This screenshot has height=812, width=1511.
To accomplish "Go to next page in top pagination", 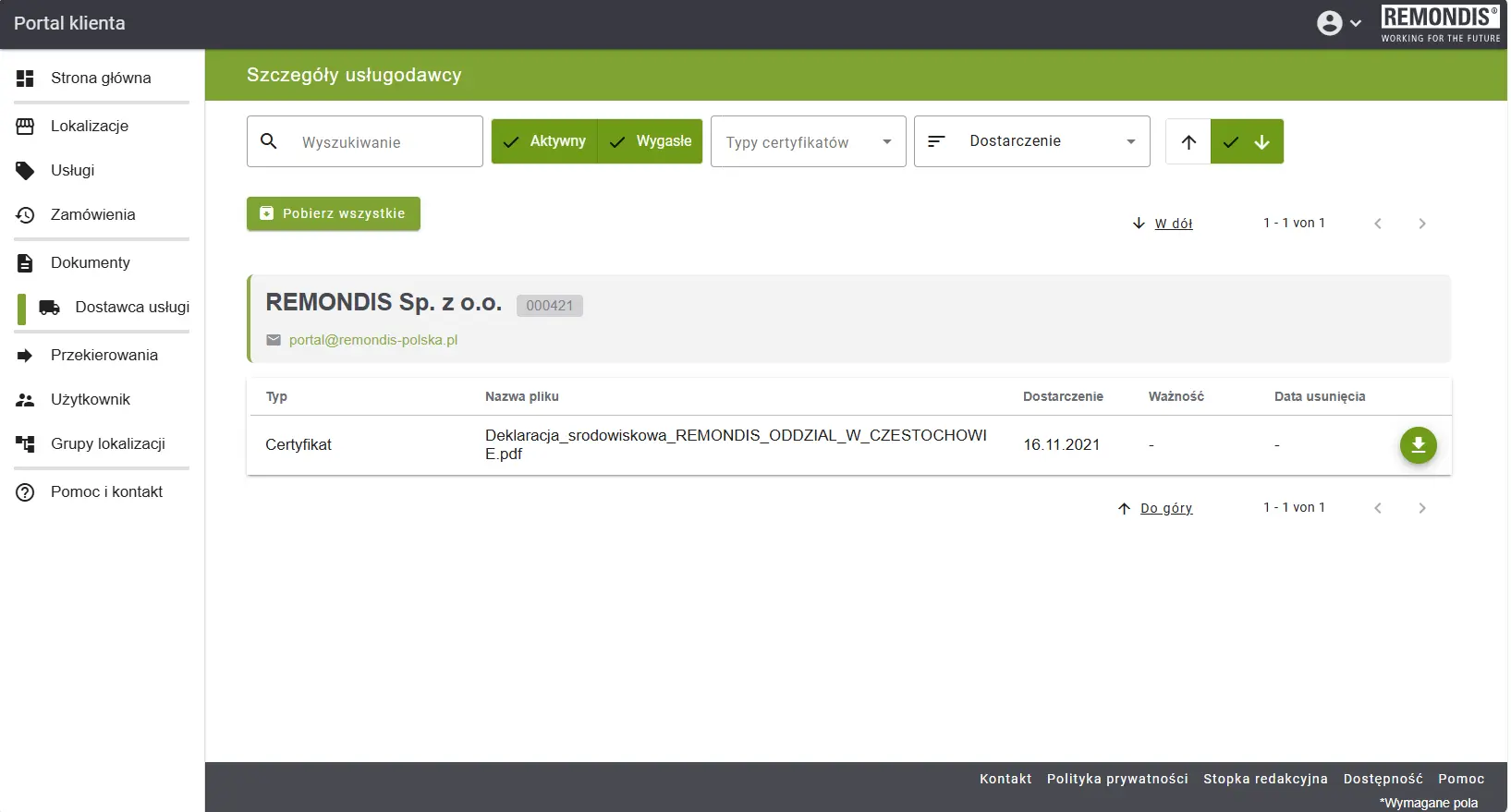I will (1421, 224).
